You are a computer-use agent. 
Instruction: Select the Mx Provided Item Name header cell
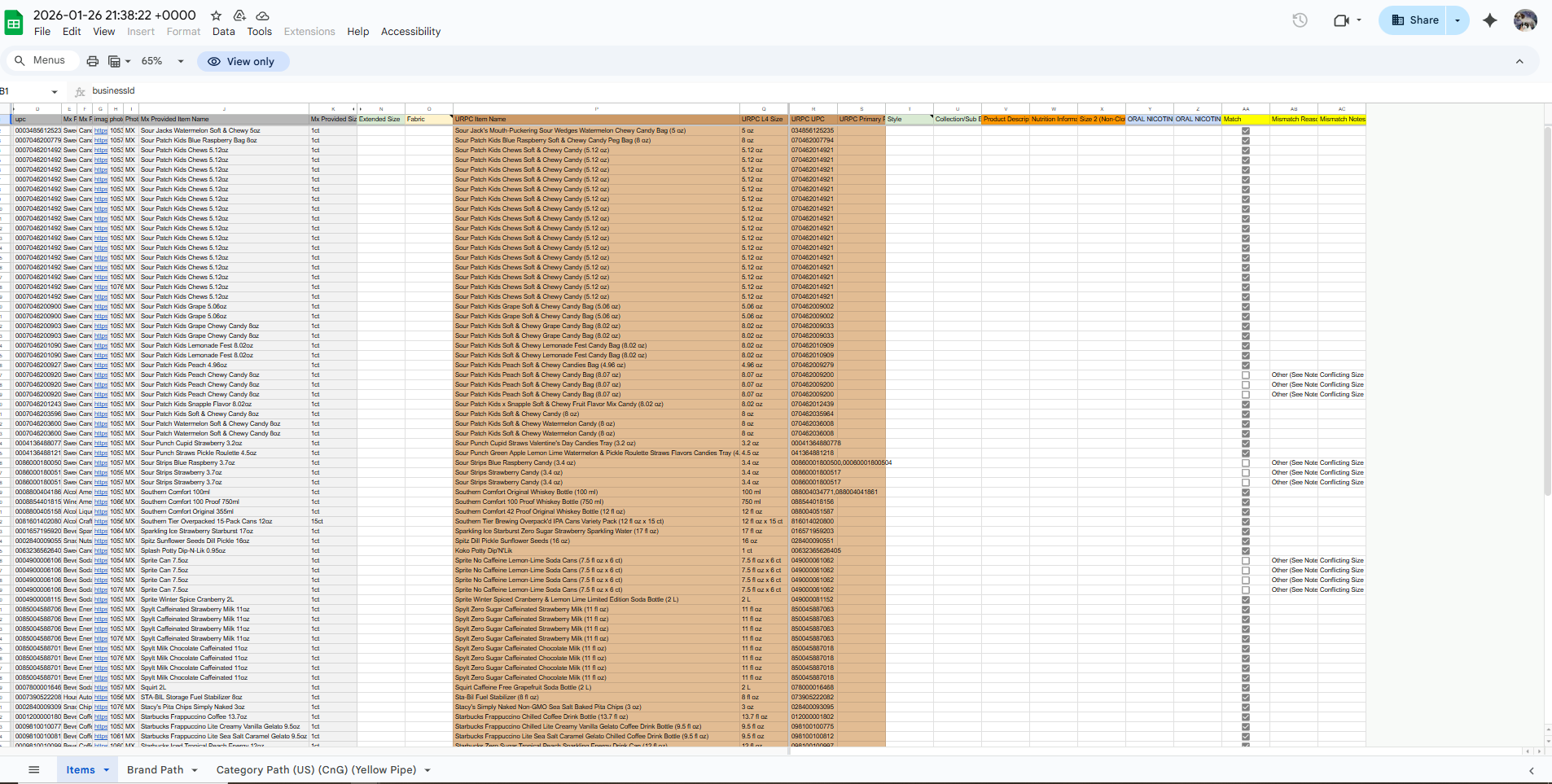[224, 120]
